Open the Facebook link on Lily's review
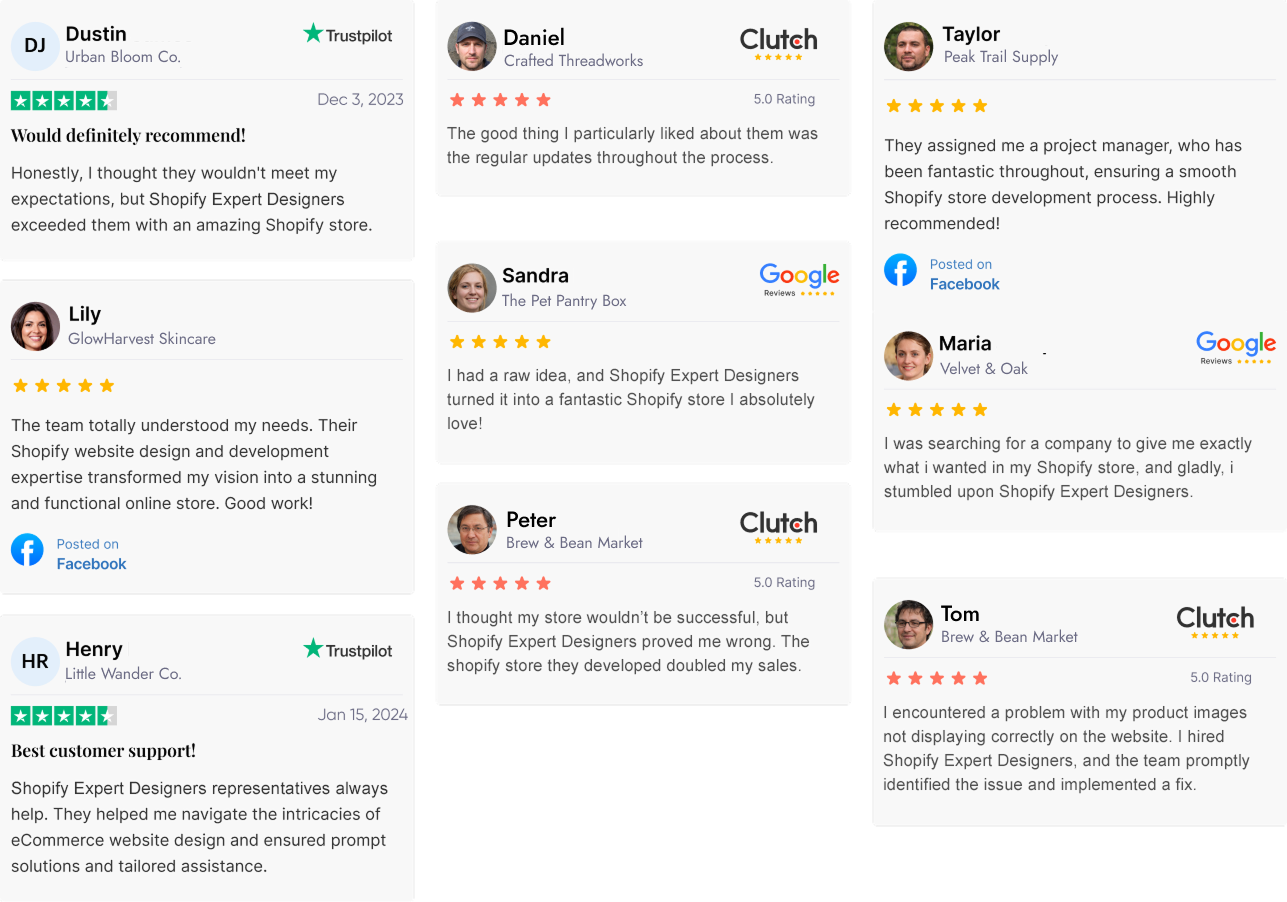 [x=91, y=564]
